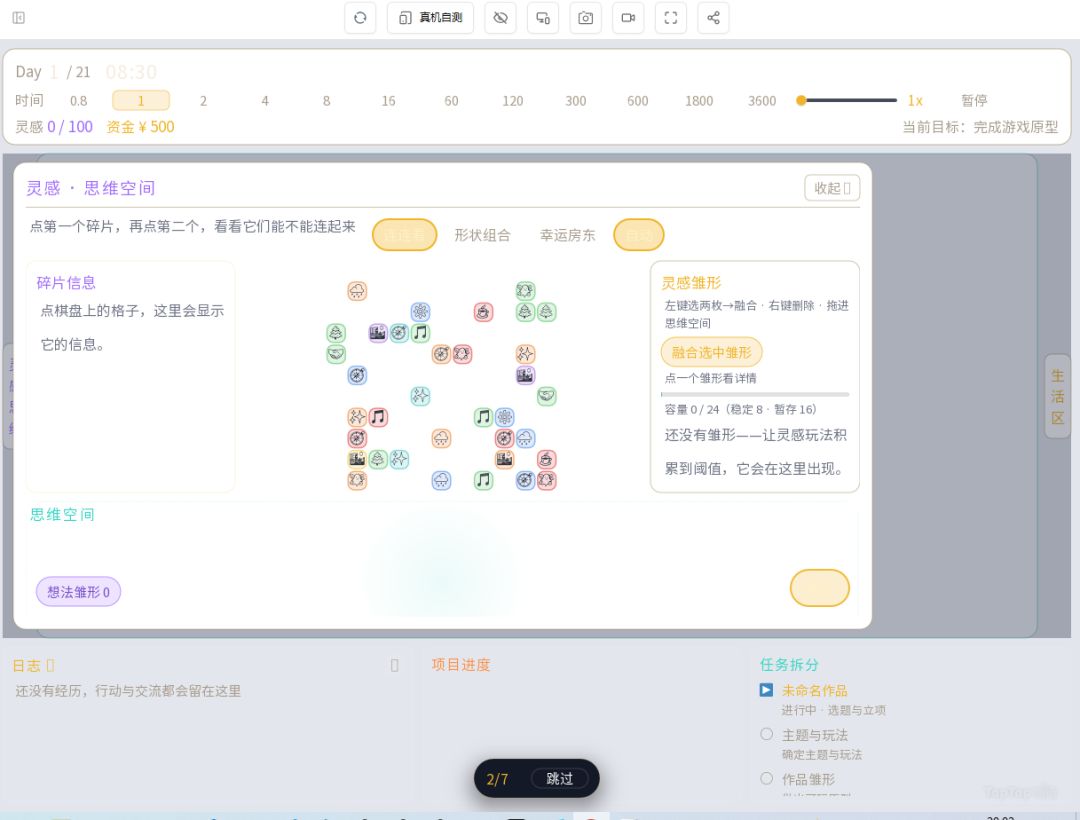Click the purple city tile beside teal compass
Viewport: 1080px width, 820px height.
[x=378, y=333]
